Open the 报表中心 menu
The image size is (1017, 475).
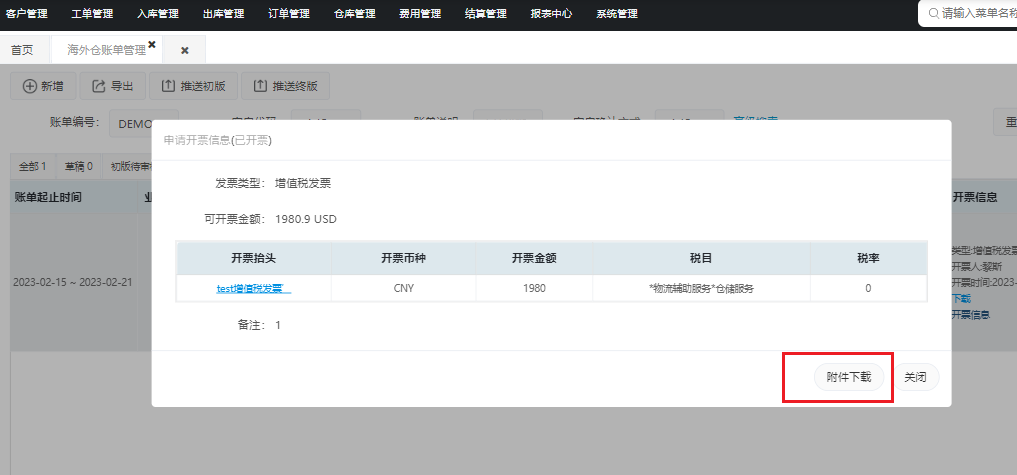tap(551, 14)
